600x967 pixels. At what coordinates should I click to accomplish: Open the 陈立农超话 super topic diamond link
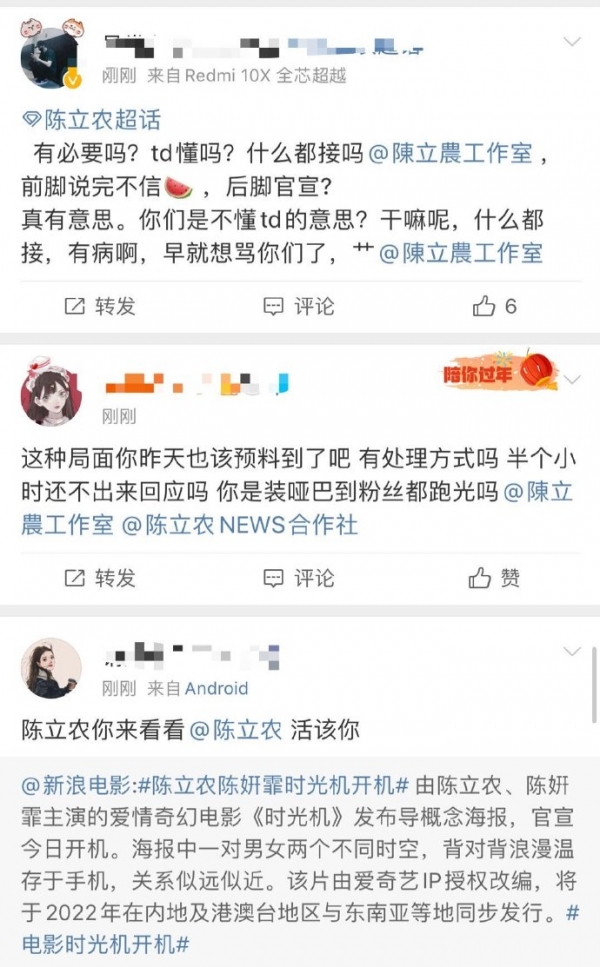point(91,120)
